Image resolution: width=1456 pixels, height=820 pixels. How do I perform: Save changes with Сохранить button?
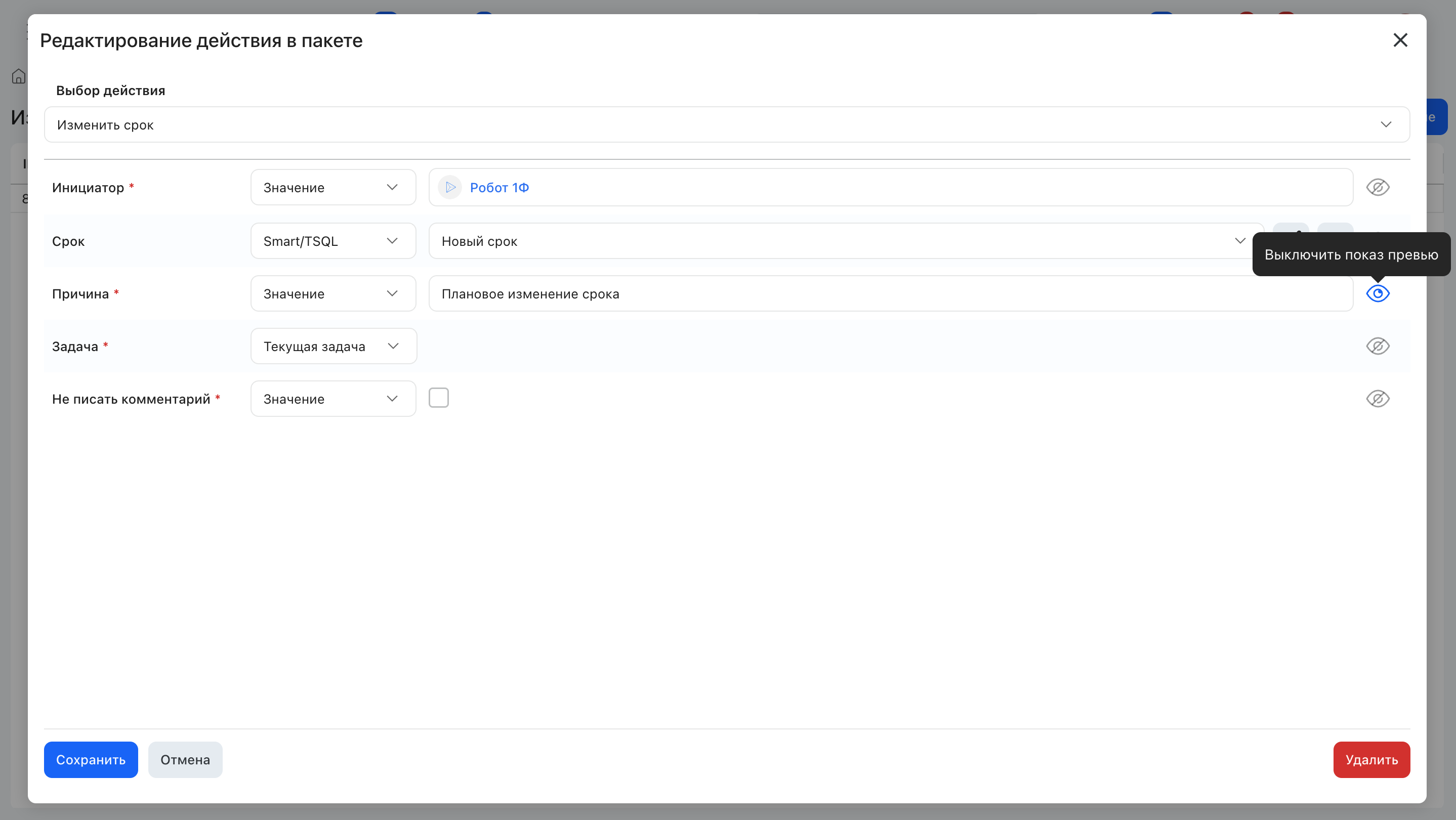[x=91, y=759]
